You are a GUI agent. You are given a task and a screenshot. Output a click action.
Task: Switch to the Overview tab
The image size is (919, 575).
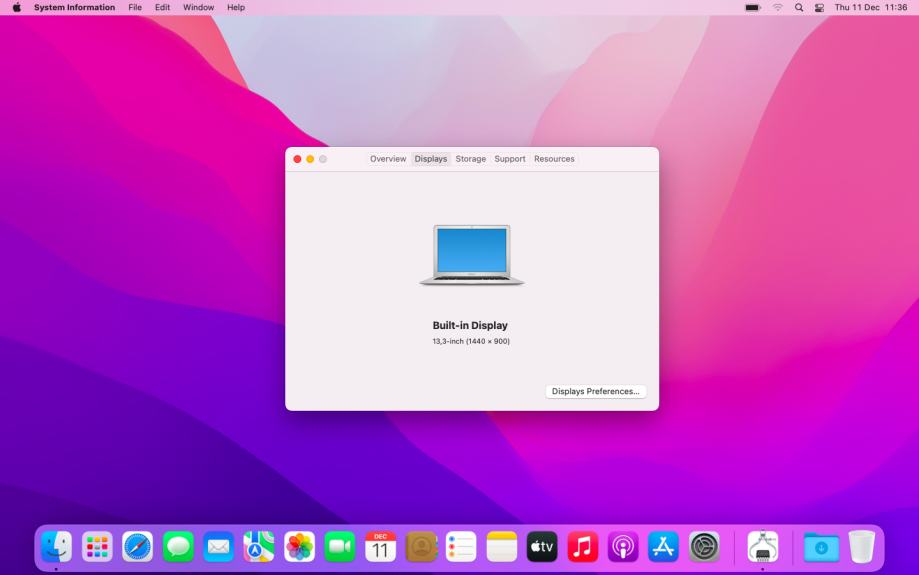388,159
